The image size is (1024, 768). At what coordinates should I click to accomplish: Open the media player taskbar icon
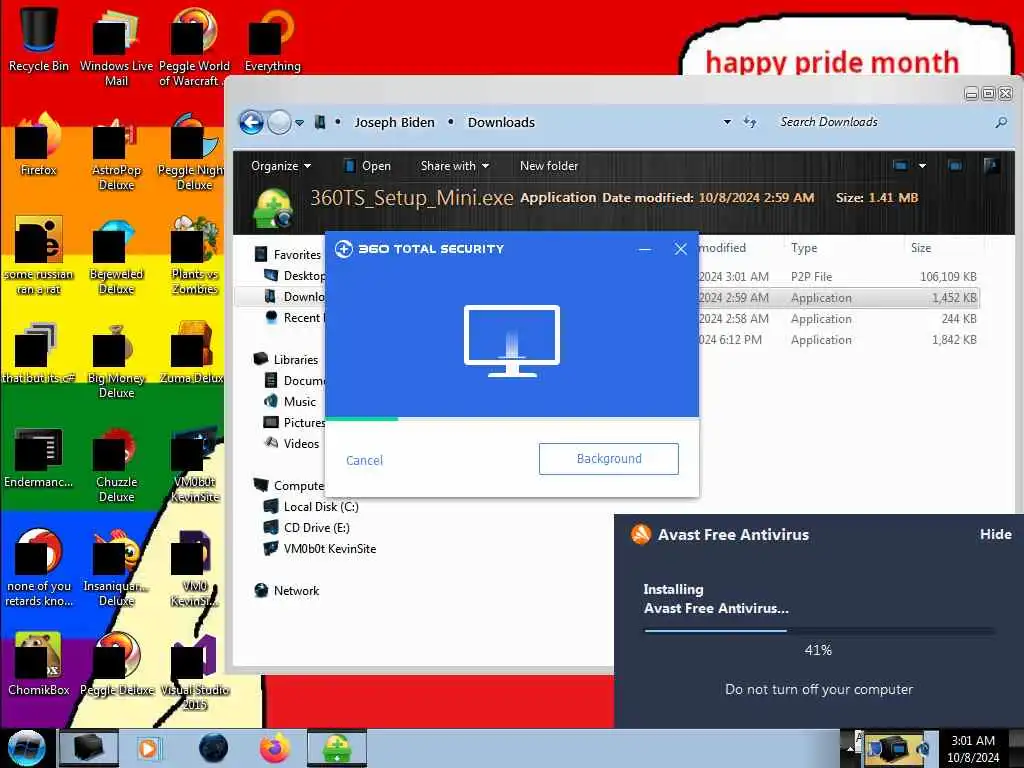coord(148,748)
